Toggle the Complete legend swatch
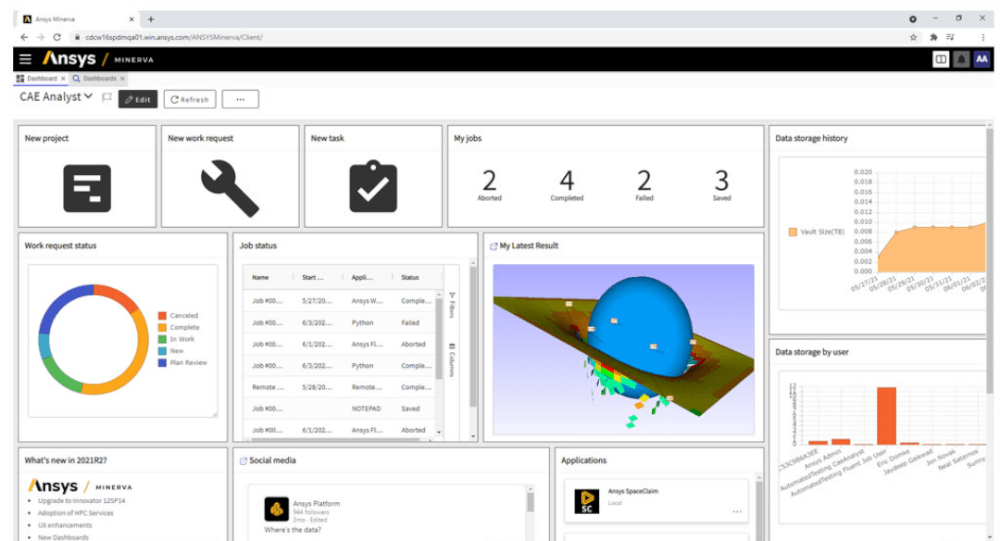 [x=162, y=327]
